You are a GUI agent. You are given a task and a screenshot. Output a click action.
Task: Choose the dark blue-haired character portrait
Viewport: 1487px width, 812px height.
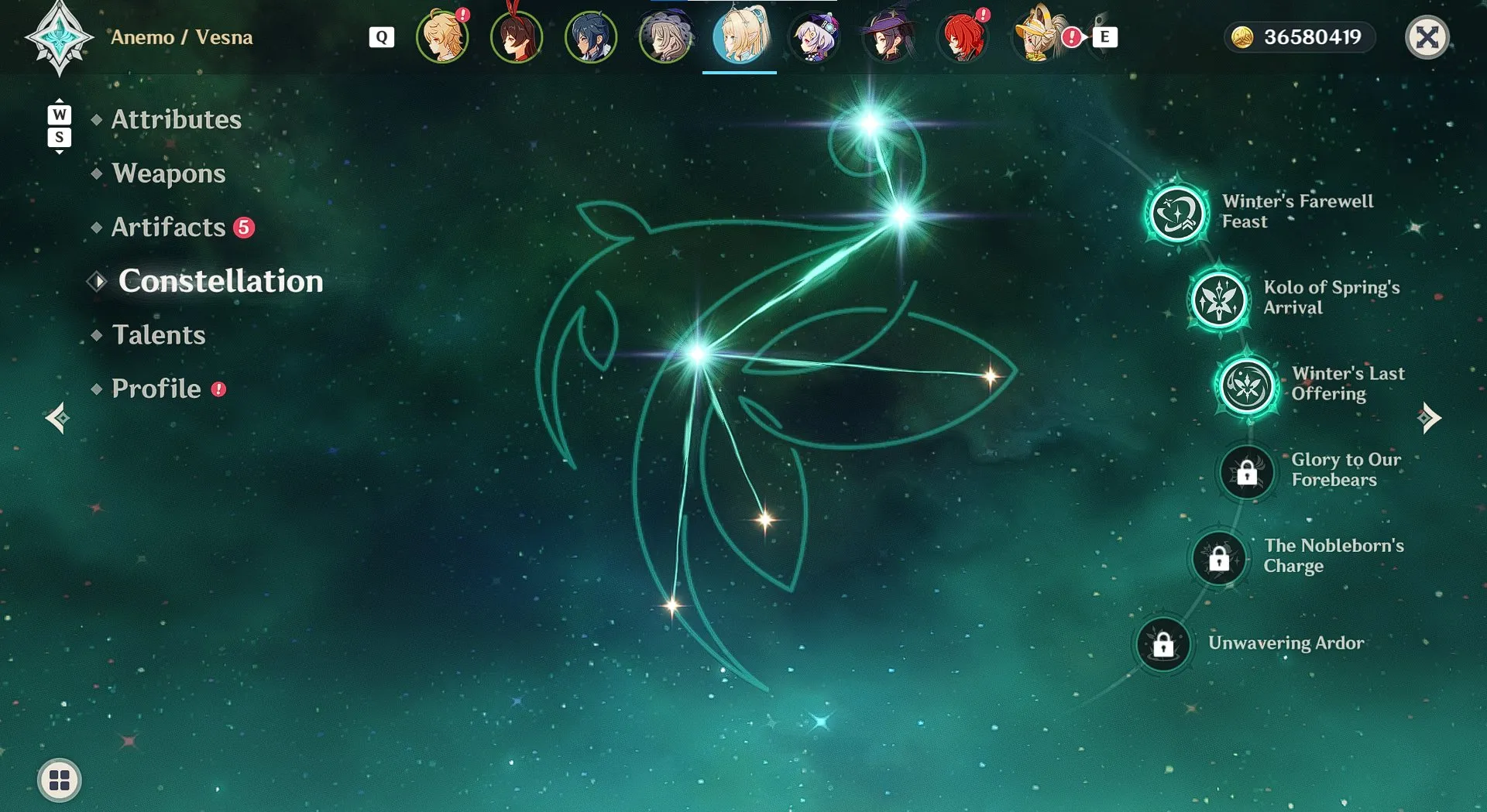[591, 36]
